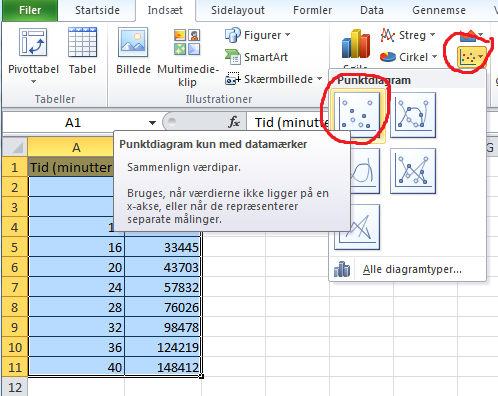Select the Indsæt tab

point(165,10)
